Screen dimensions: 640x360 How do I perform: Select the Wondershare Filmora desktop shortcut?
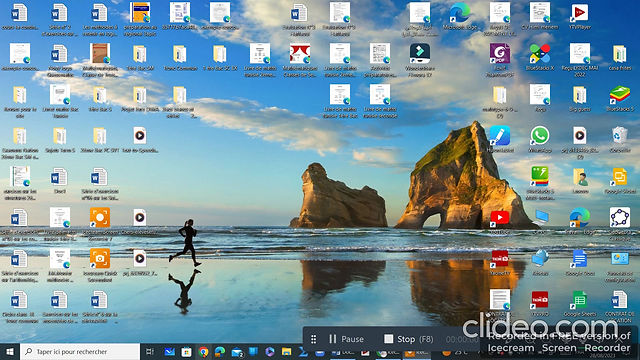point(420,60)
